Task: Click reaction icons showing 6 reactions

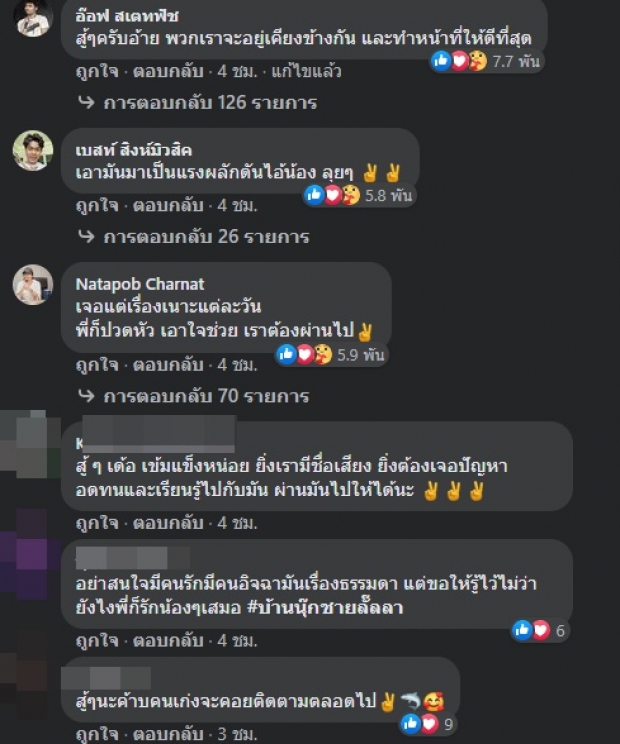Action: pos(540,631)
